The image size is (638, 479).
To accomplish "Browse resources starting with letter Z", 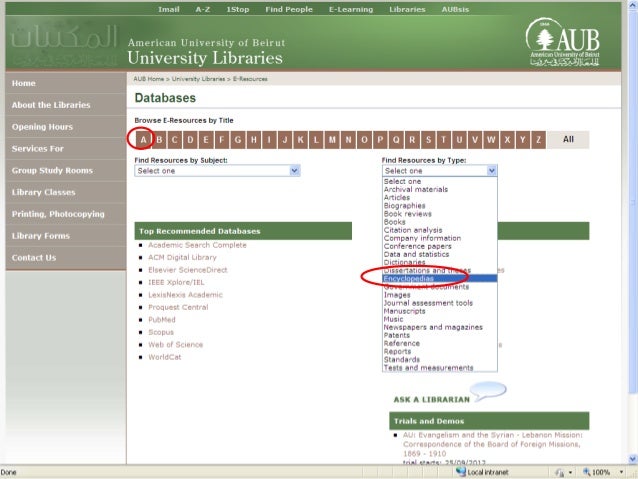I will [538, 140].
